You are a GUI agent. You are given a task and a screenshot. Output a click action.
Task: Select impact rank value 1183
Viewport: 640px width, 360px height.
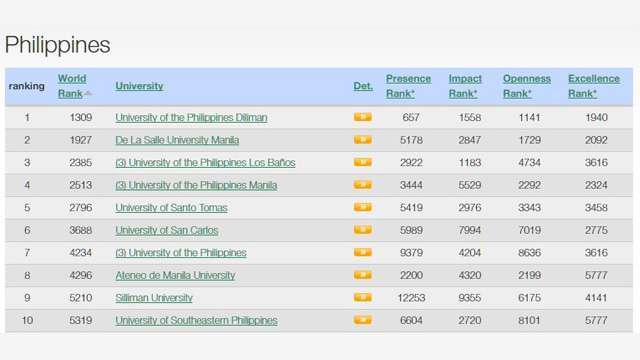[470, 162]
